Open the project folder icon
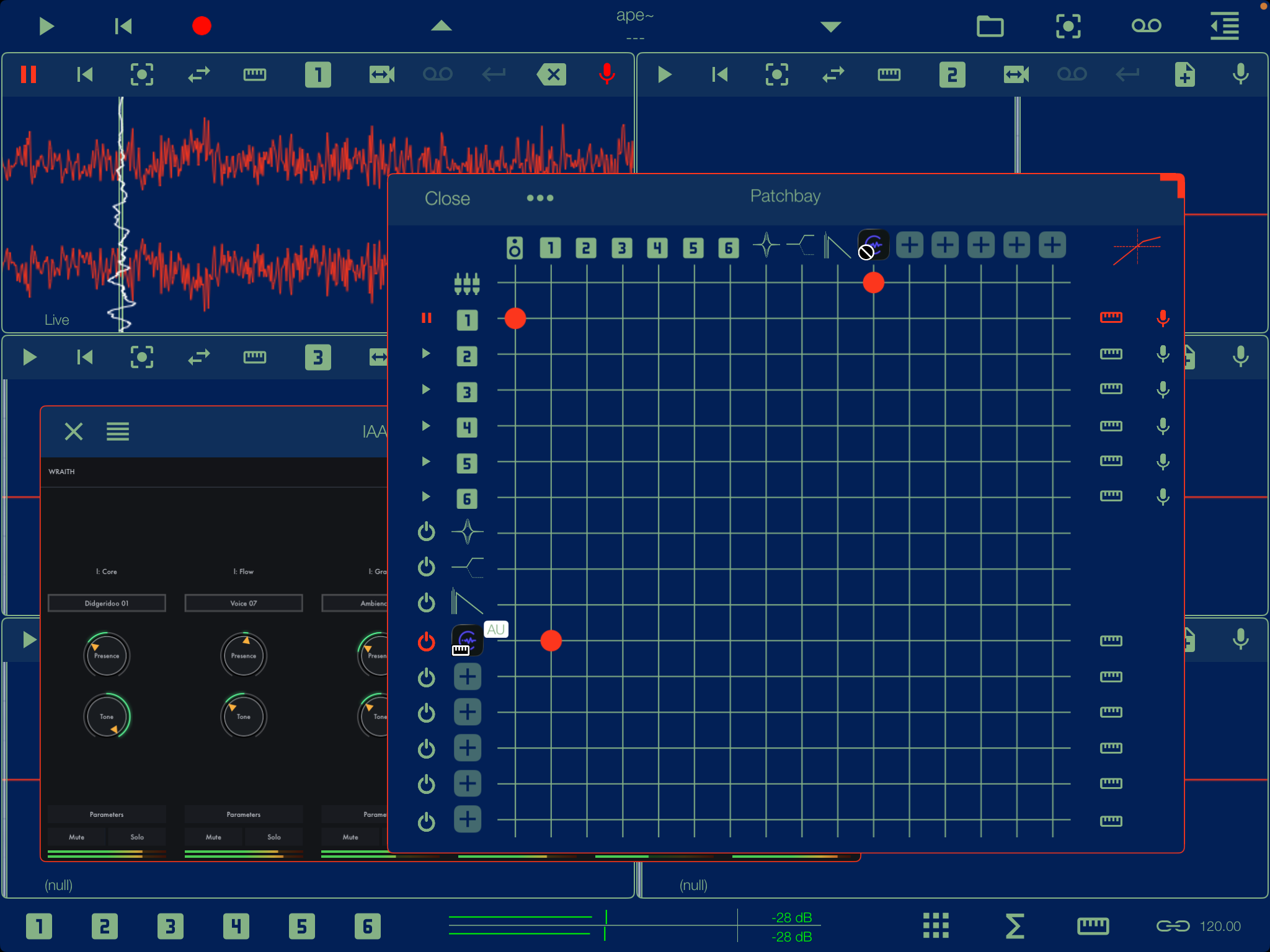This screenshot has width=1270, height=952. tap(990, 26)
